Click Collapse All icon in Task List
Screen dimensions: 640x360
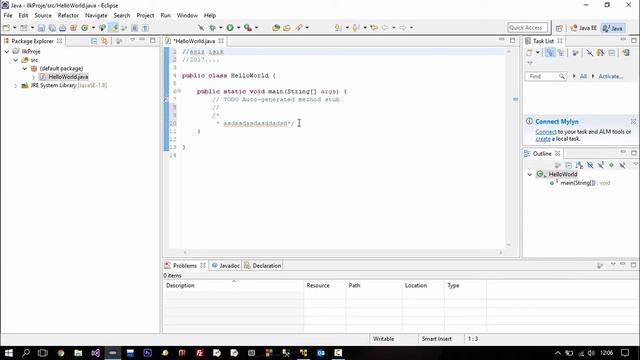point(612,53)
